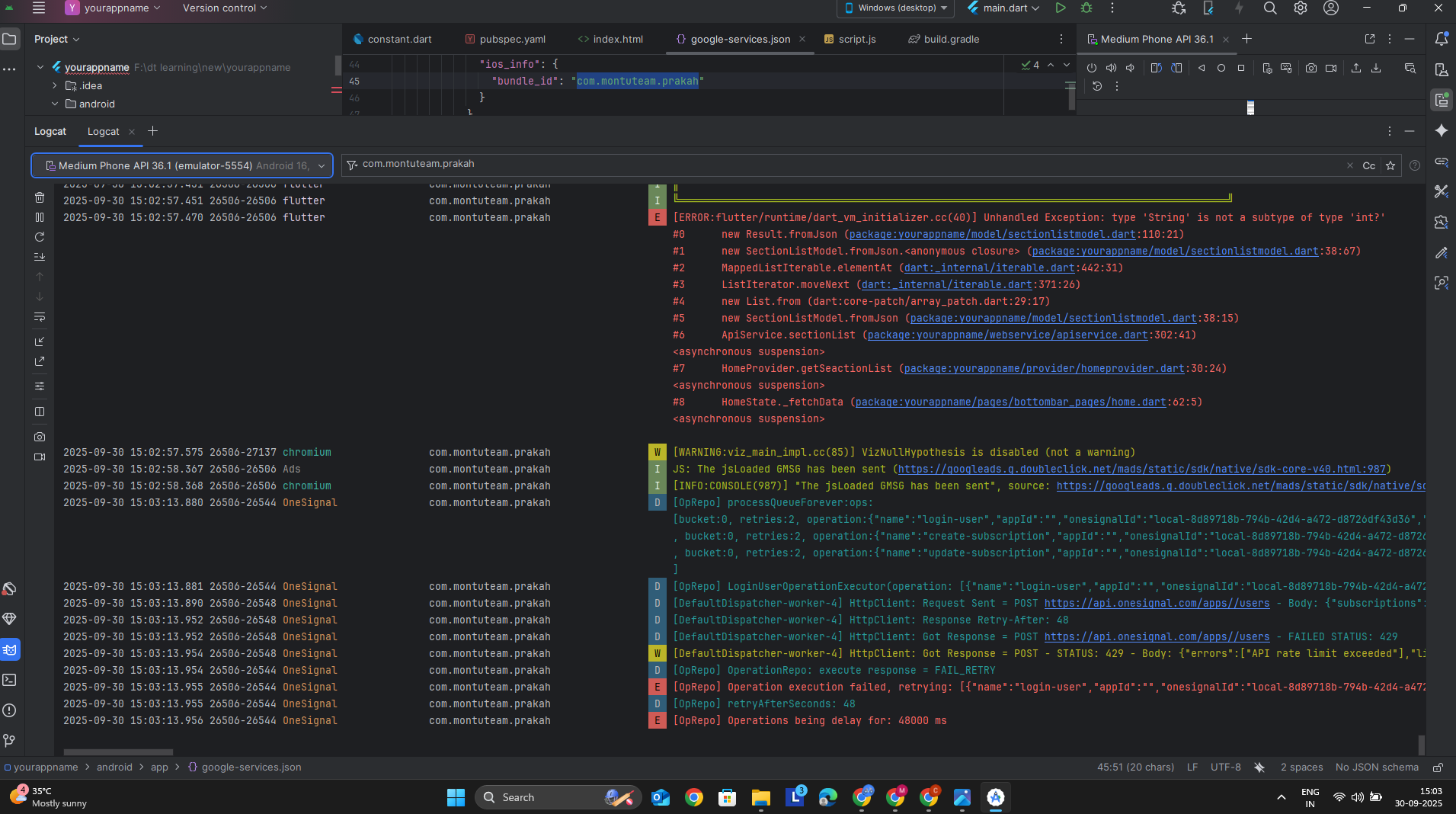Click the Debug bug icon in the toolbar
Screen dimensions: 1456x814
point(1086,8)
